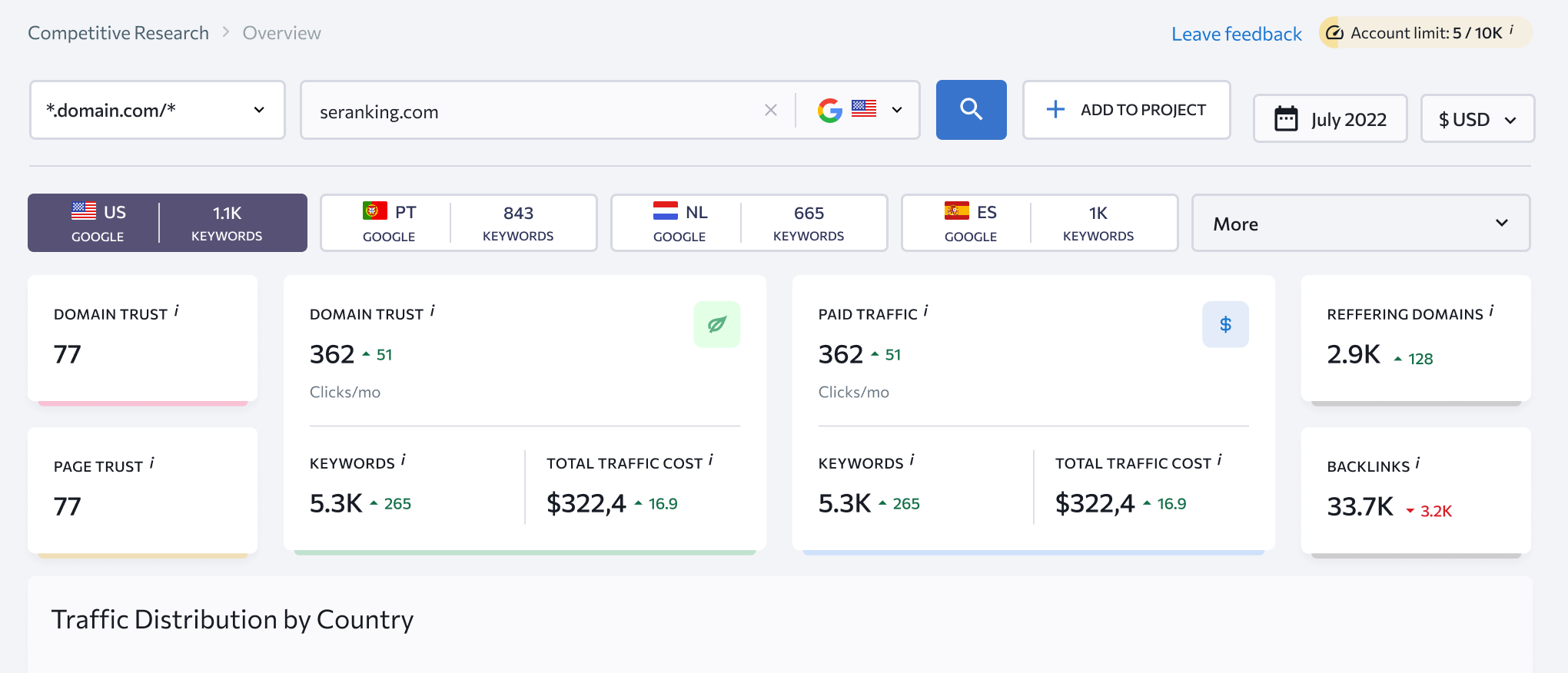Click the account limit gauge icon

[x=1335, y=33]
